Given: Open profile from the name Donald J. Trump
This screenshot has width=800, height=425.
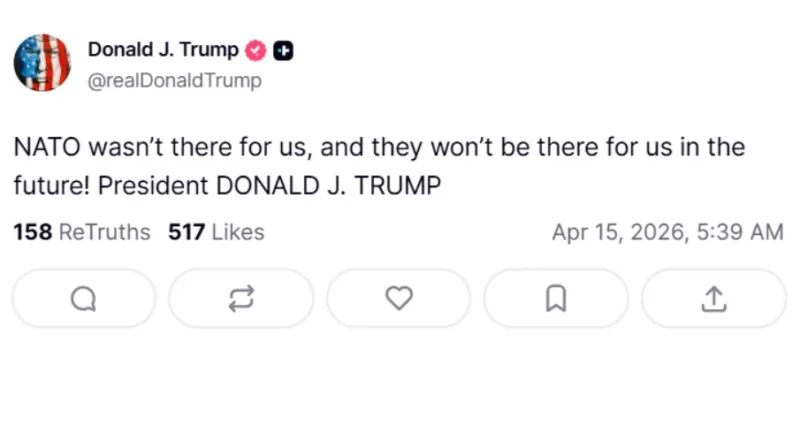Looking at the screenshot, I should point(163,49).
